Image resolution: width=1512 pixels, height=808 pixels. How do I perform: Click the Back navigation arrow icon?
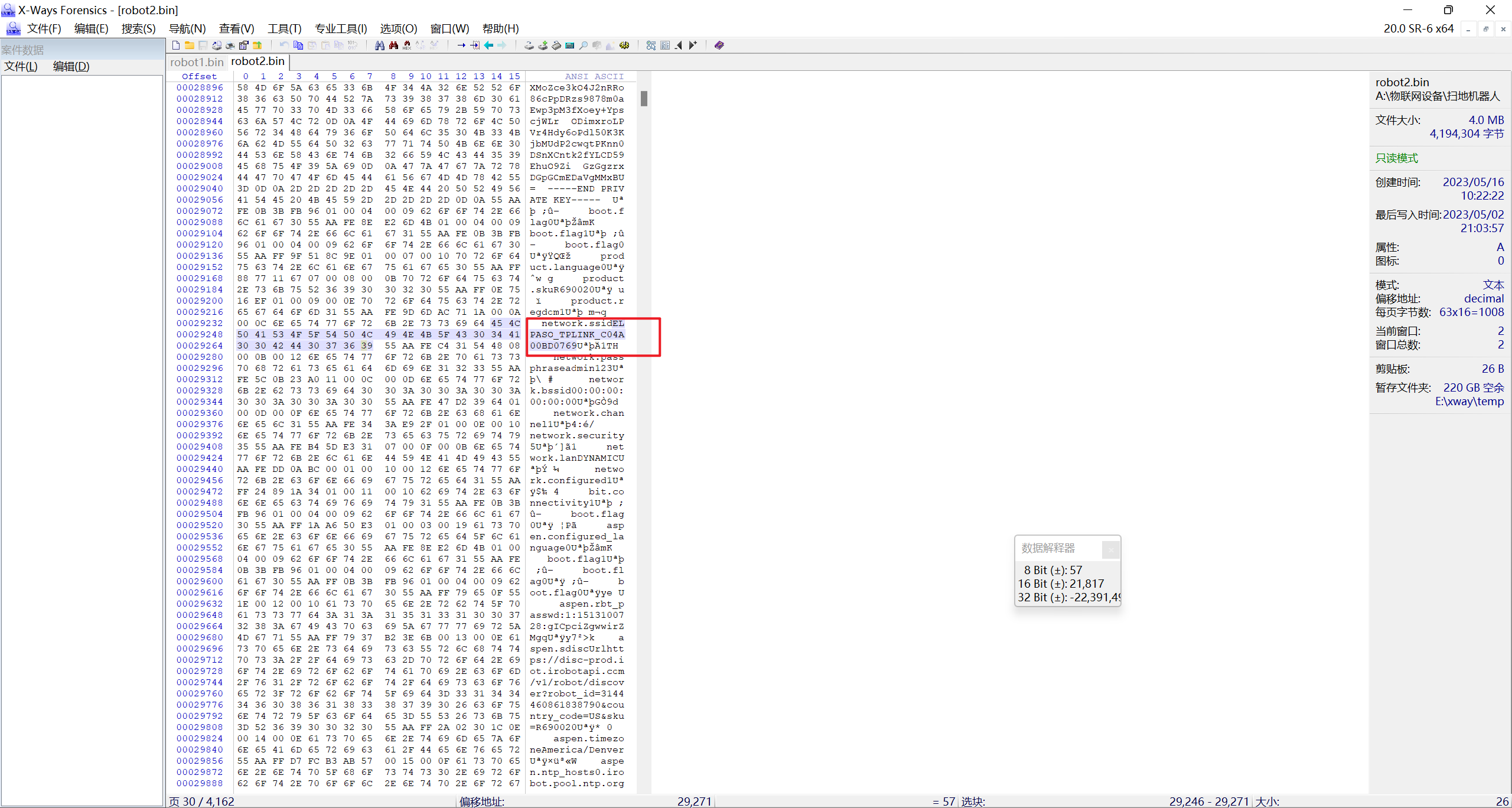pos(488,45)
